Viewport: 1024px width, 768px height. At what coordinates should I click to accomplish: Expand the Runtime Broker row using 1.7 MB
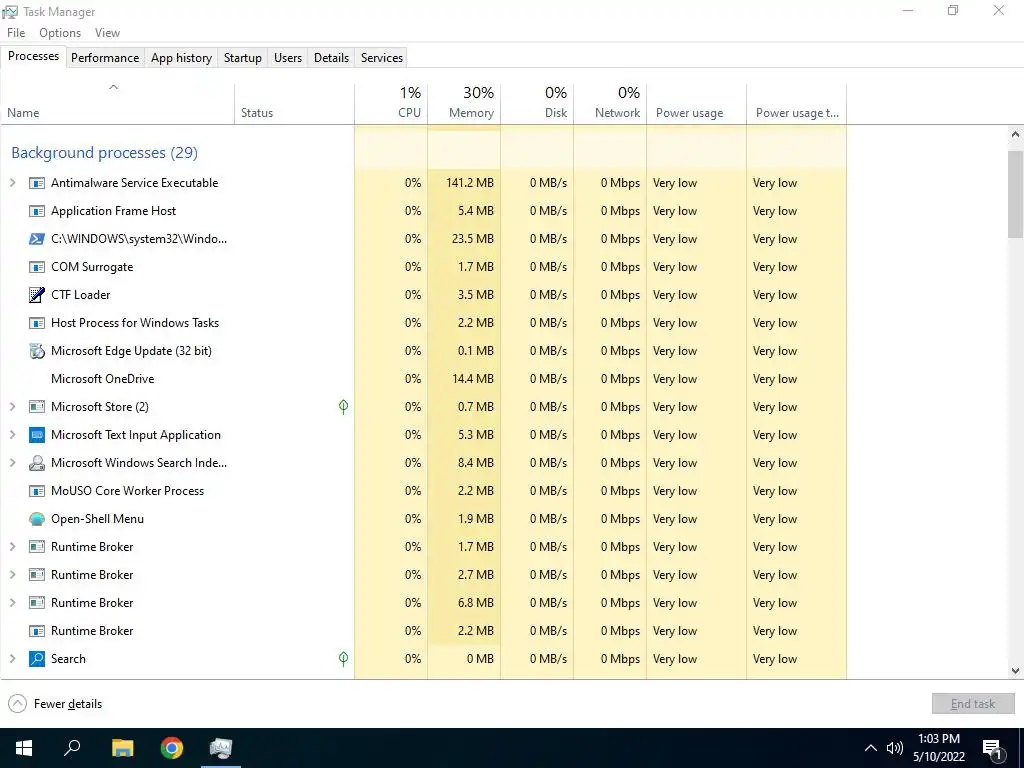(x=12, y=547)
